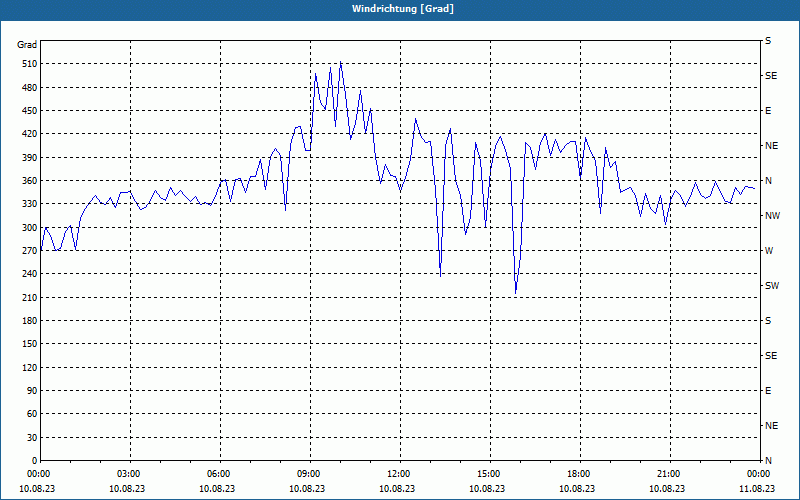
Task: Select the 18:00 time axis label
Action: (578, 474)
